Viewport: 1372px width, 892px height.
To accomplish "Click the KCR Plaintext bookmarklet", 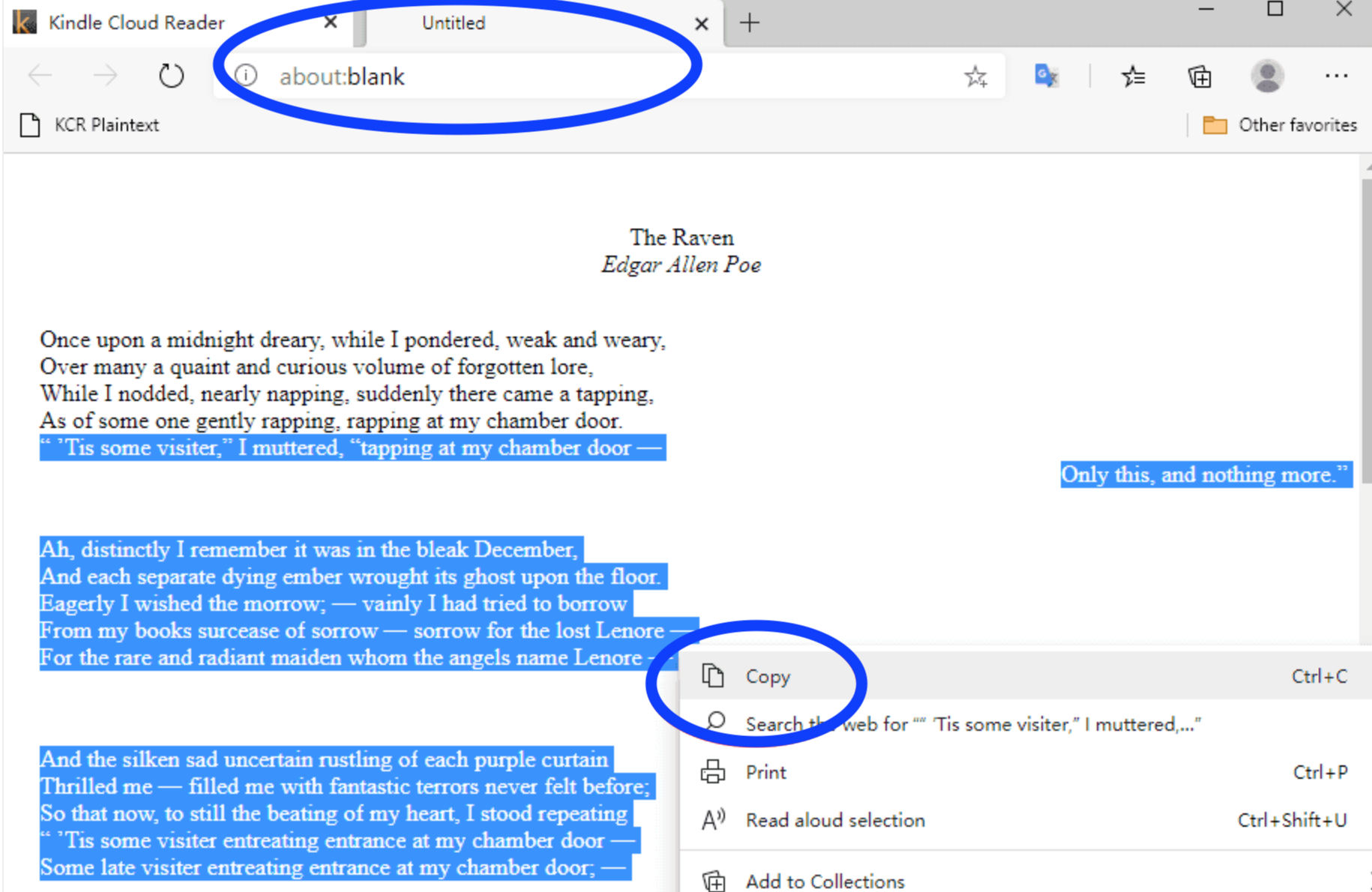I will pos(90,125).
